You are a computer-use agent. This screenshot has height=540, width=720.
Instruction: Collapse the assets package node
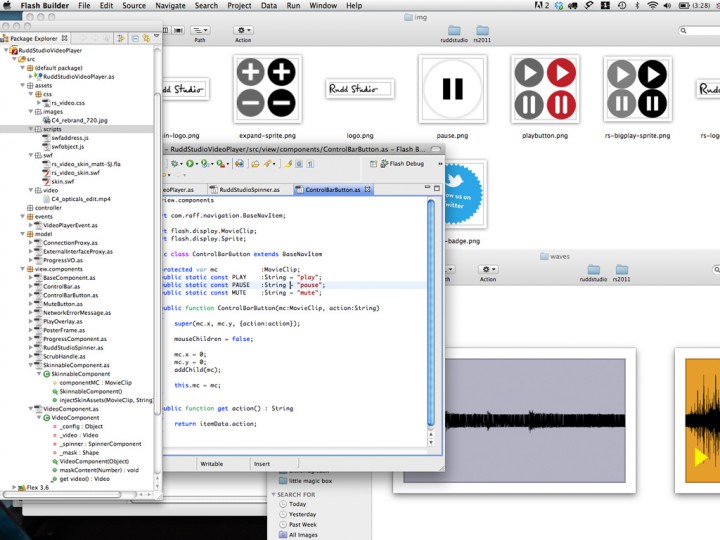click(22, 85)
